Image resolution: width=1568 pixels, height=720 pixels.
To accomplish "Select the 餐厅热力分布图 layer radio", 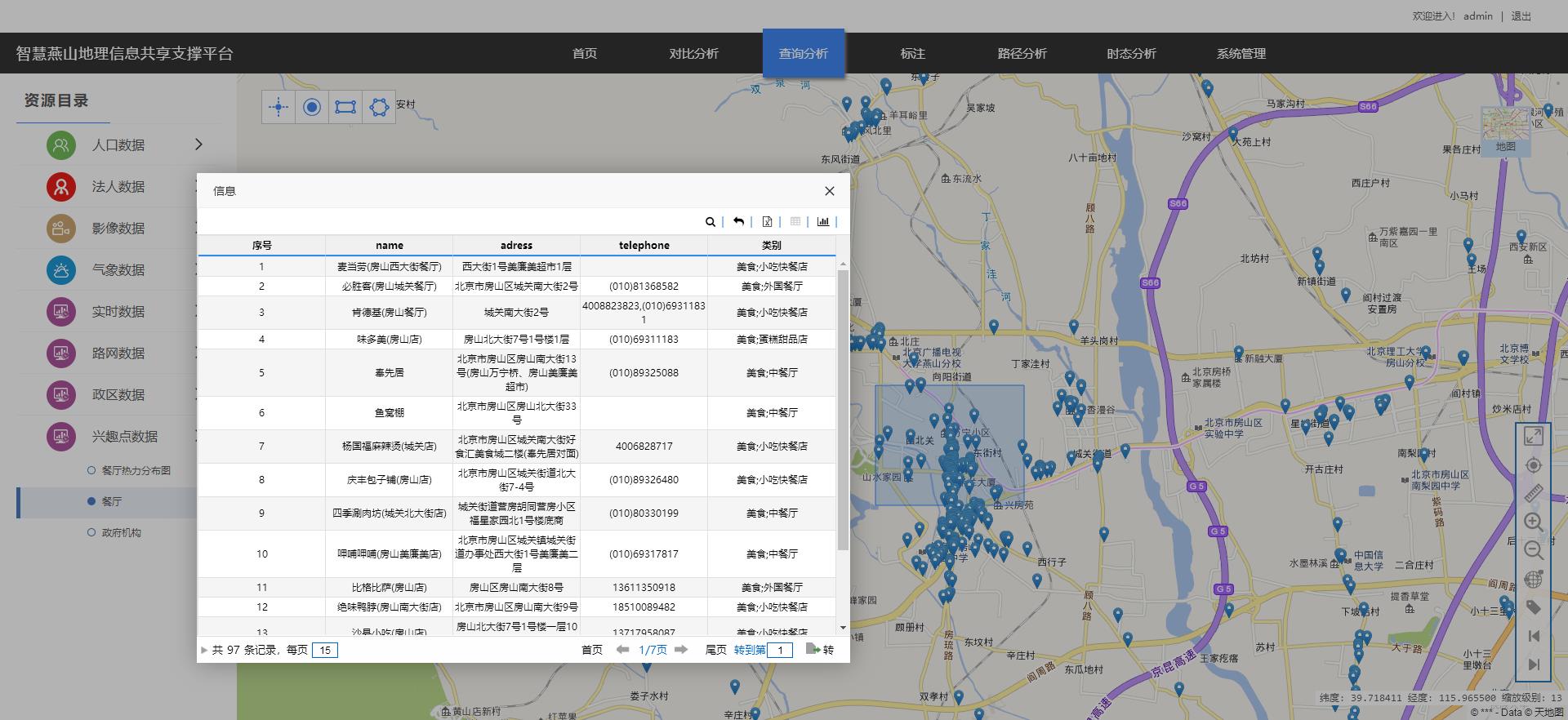I will pyautogui.click(x=91, y=470).
